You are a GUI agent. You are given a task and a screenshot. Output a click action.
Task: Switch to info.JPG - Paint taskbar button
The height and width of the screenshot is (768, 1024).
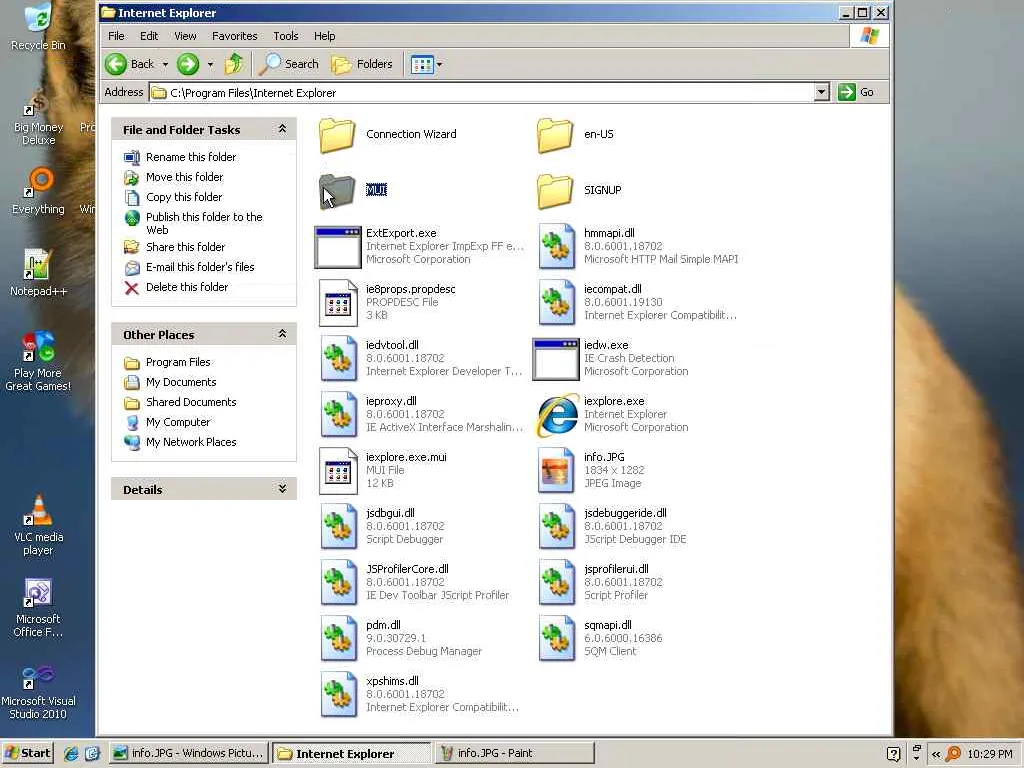(x=515, y=753)
